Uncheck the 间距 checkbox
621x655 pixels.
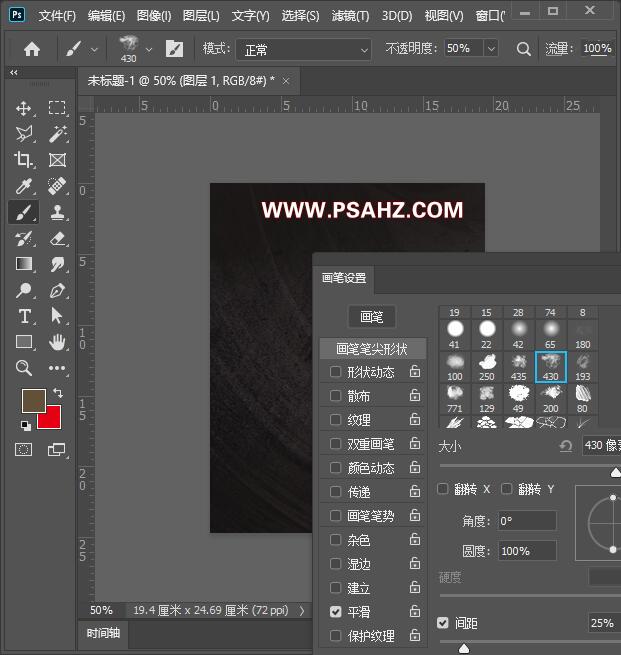tap(443, 623)
